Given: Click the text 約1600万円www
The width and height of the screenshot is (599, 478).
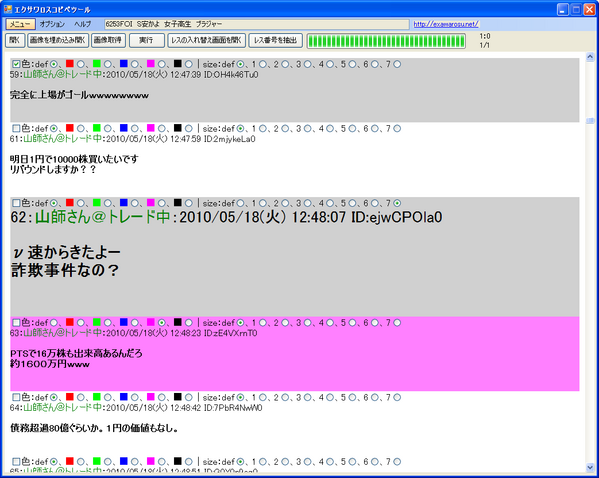Looking at the screenshot, I should click(50, 364).
